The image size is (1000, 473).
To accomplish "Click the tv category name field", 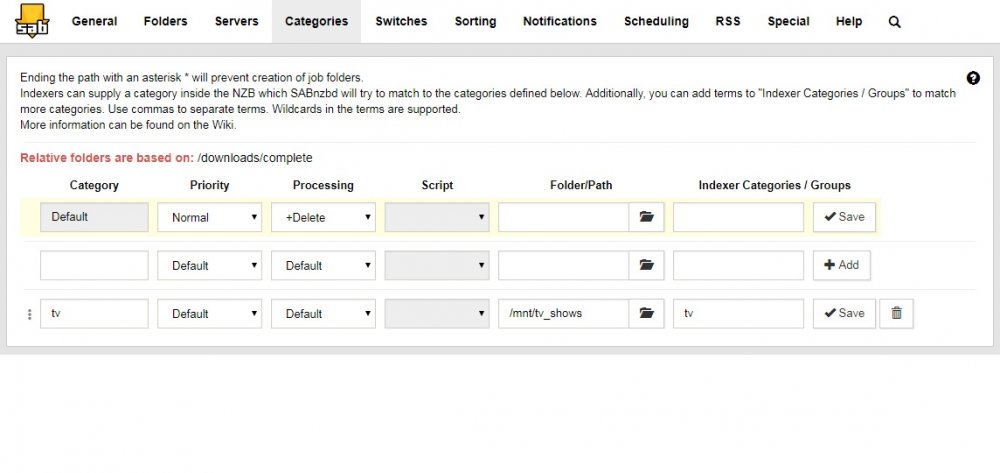I will [x=94, y=314].
